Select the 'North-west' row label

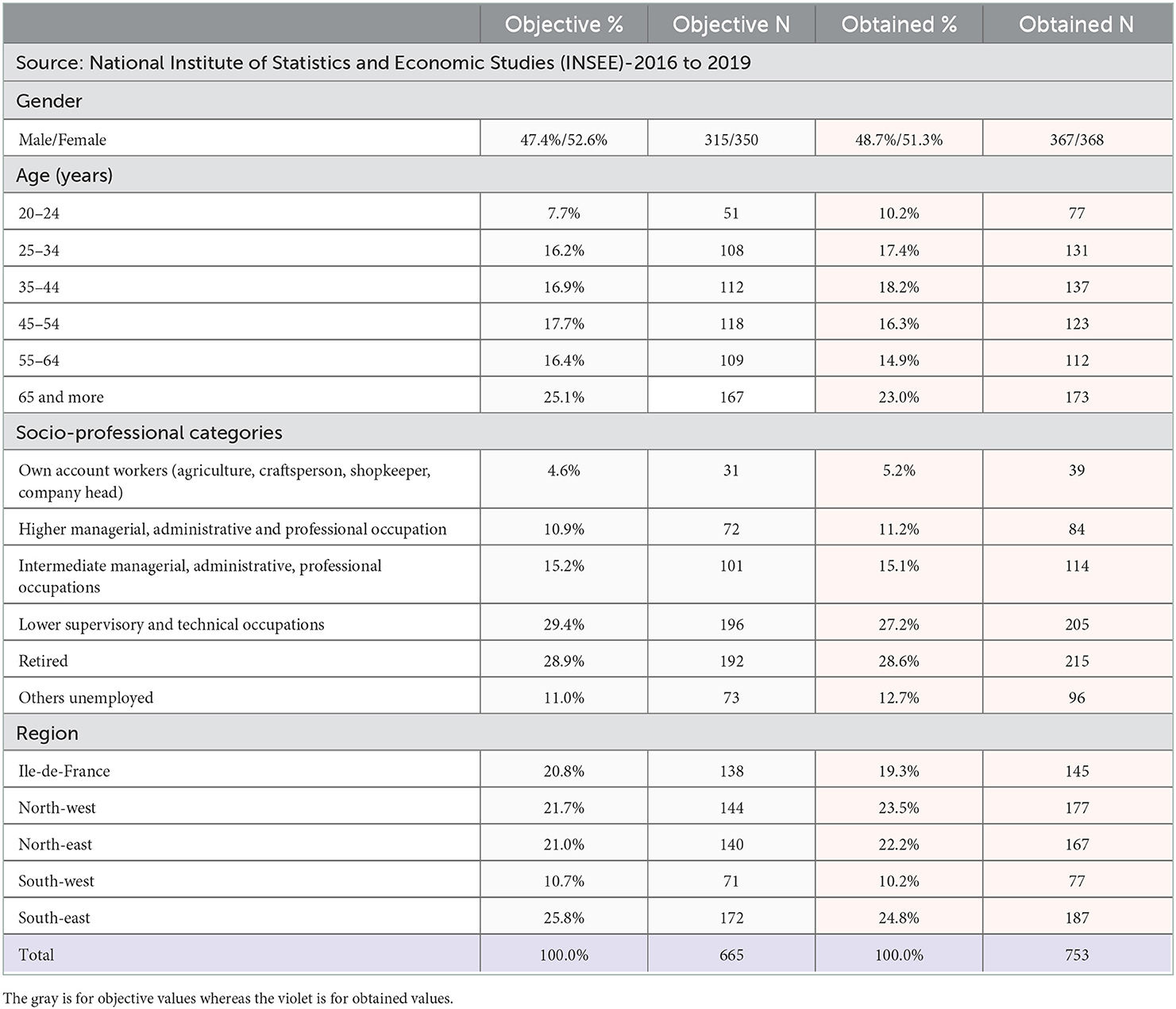pyautogui.click(x=57, y=808)
